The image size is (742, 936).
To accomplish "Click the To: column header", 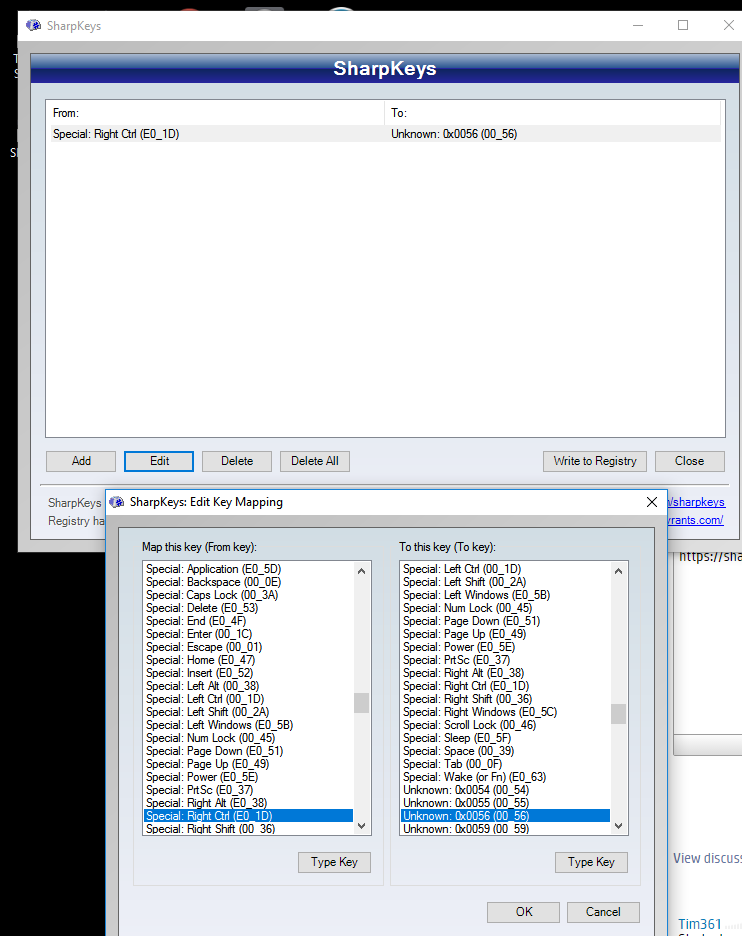I will click(552, 113).
